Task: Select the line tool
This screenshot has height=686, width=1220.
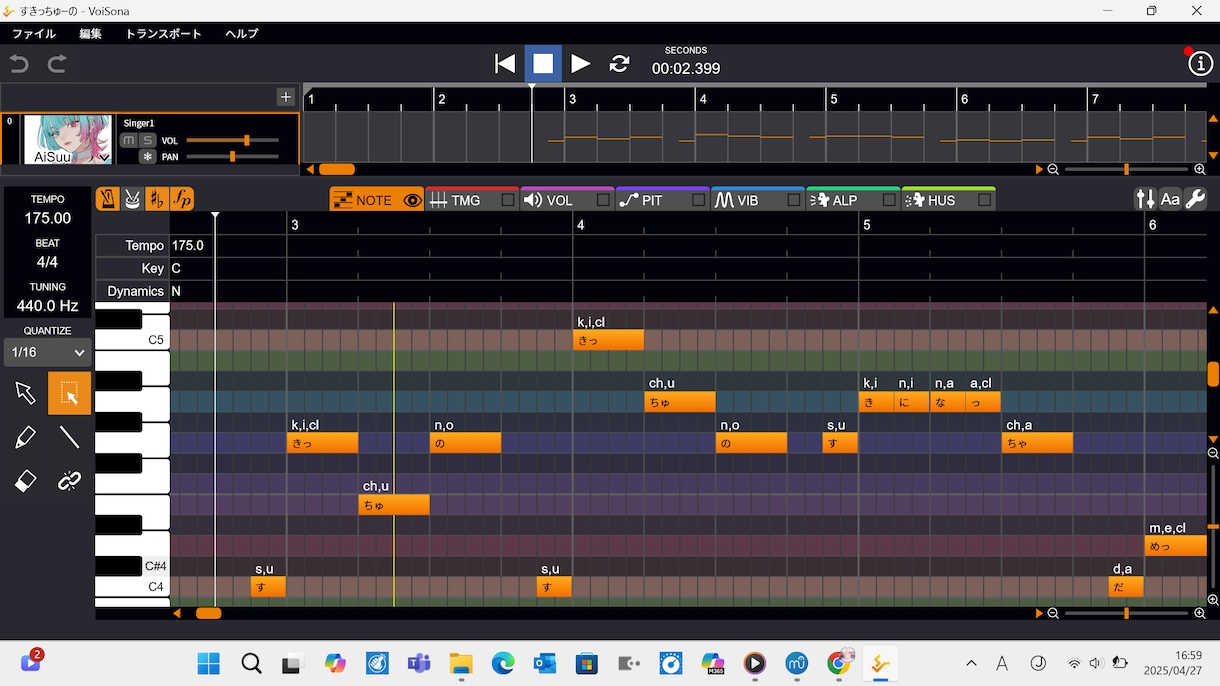Action: [69, 437]
